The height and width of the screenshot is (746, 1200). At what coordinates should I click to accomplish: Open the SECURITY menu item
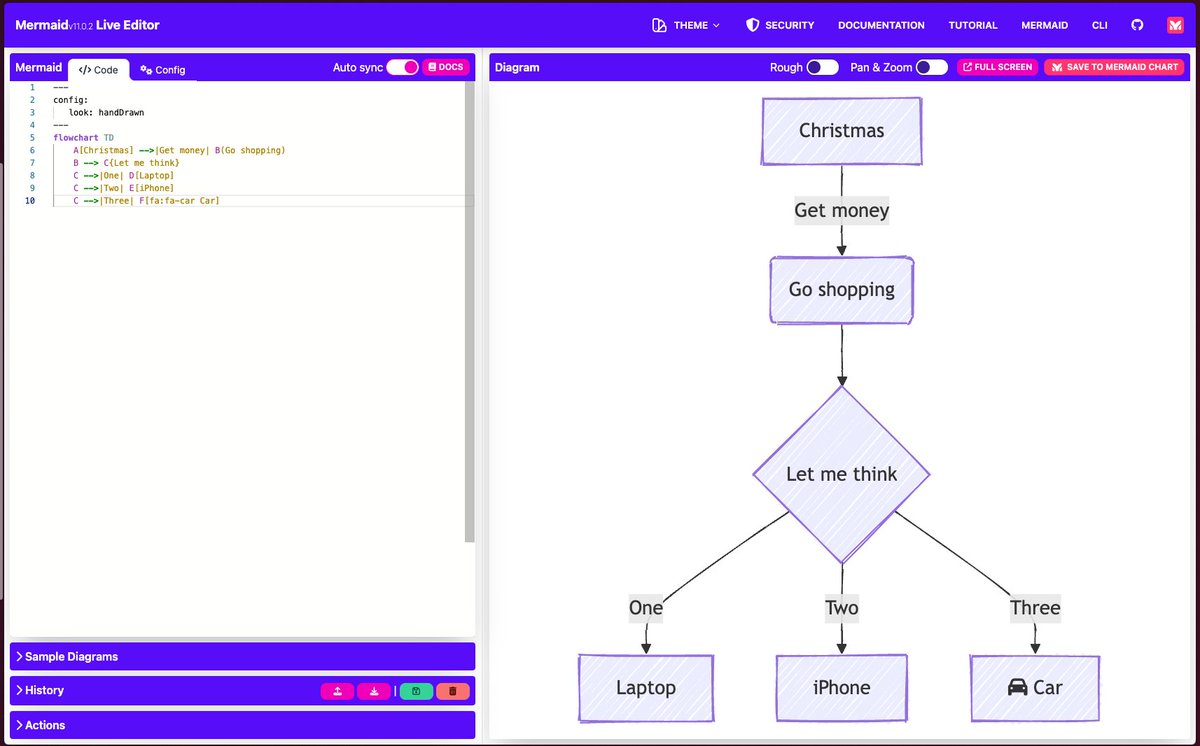[780, 25]
